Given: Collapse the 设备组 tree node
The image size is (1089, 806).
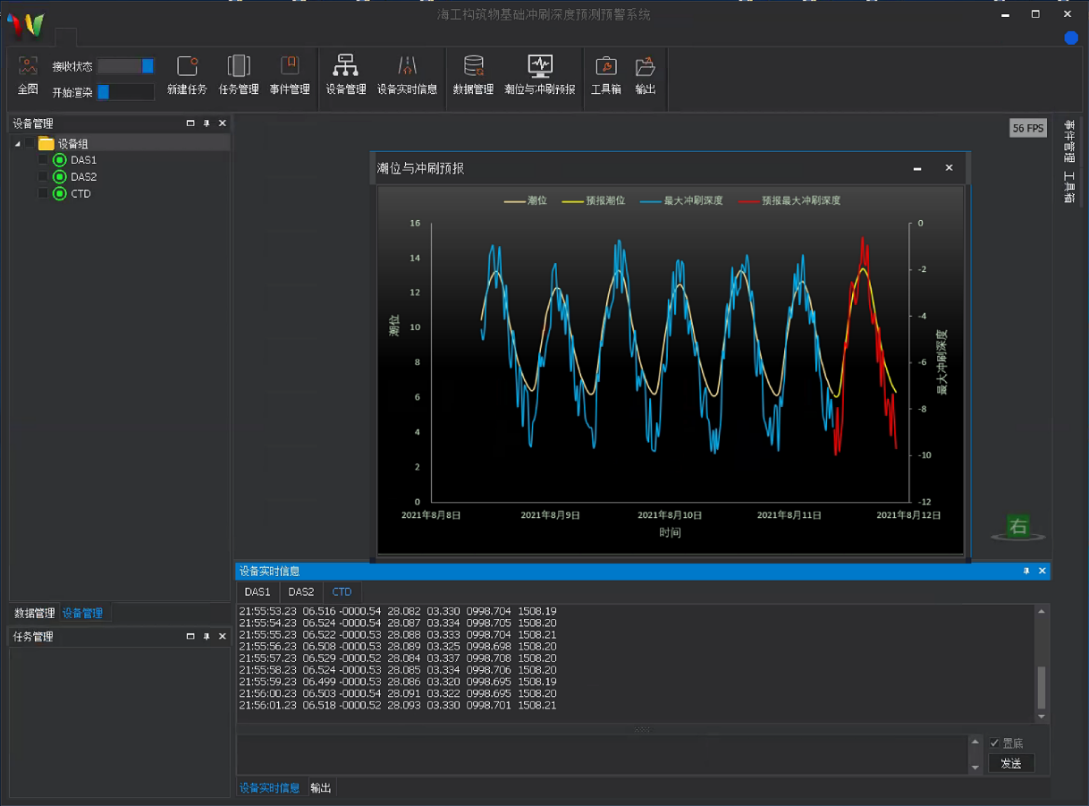Looking at the screenshot, I should (x=17, y=144).
